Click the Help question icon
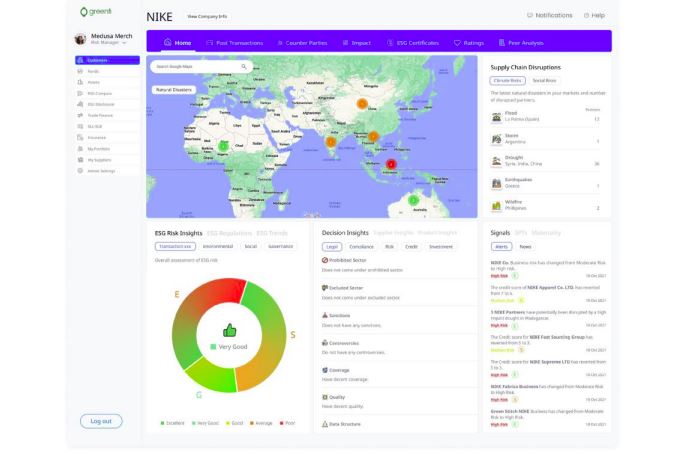Image resolution: width=677 pixels, height=452 pixels. click(x=586, y=15)
